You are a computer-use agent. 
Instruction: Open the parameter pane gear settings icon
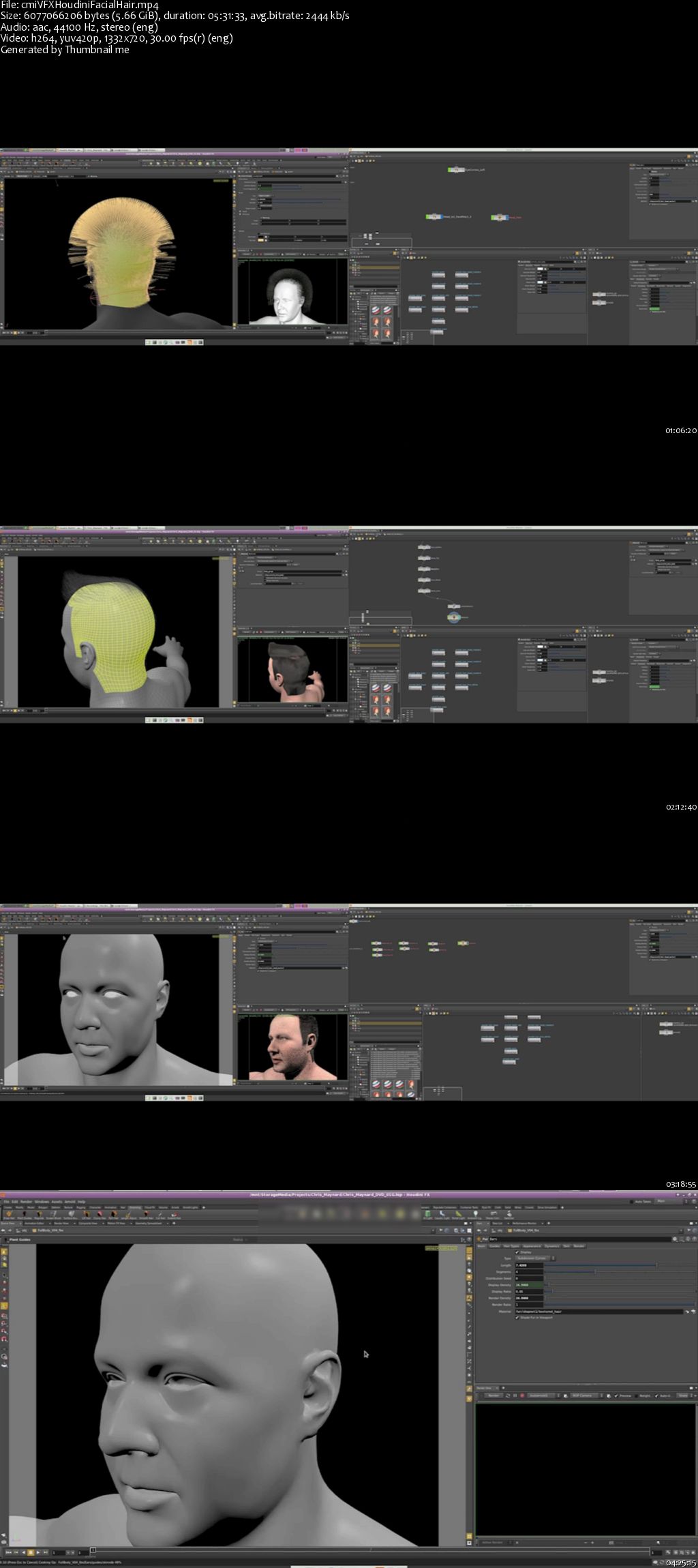tap(675, 1239)
